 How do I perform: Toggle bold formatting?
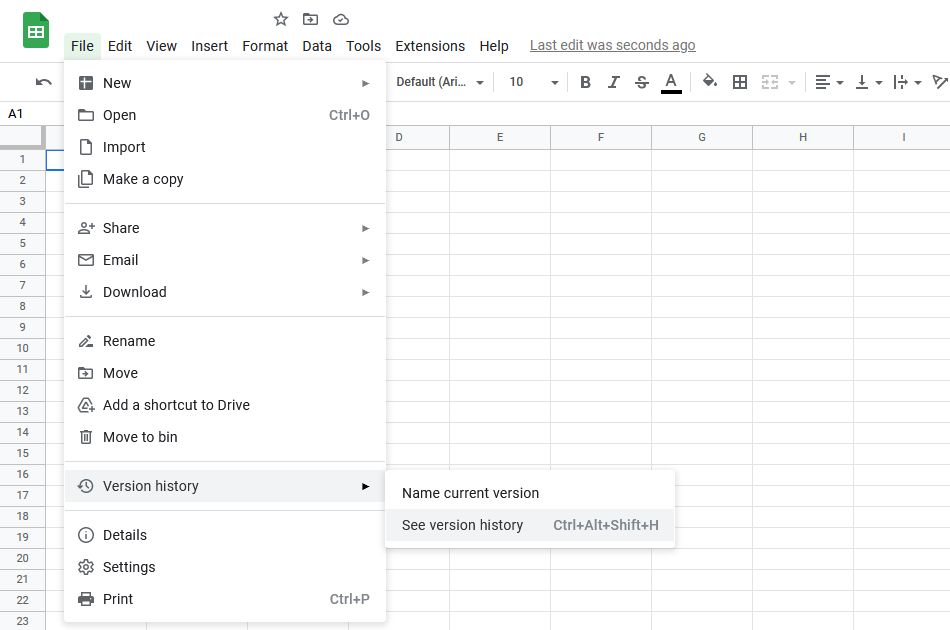tap(585, 82)
